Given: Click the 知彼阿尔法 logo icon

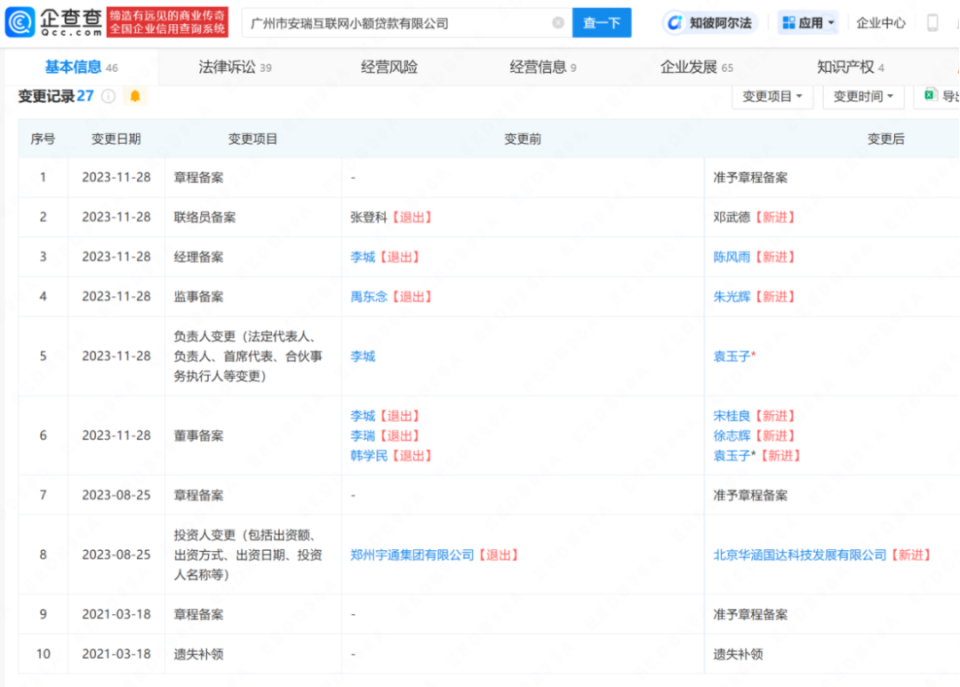Looking at the screenshot, I should coord(675,23).
